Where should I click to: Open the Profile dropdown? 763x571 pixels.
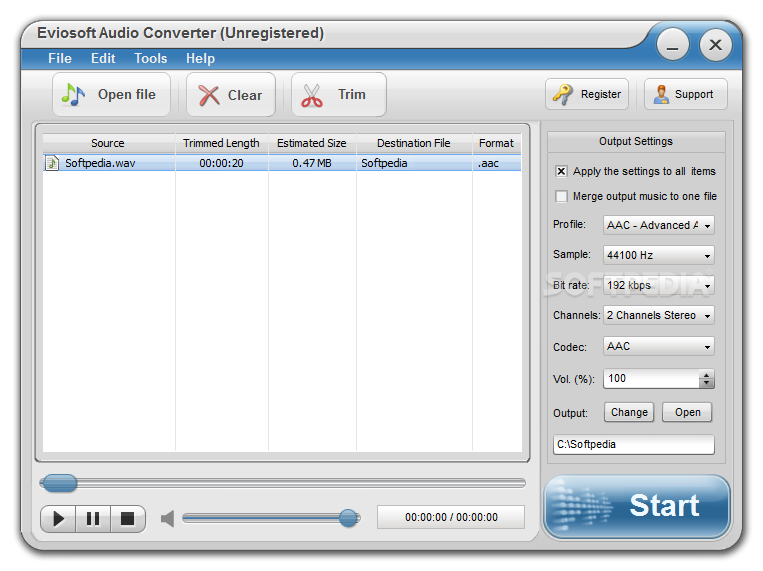tap(659, 225)
